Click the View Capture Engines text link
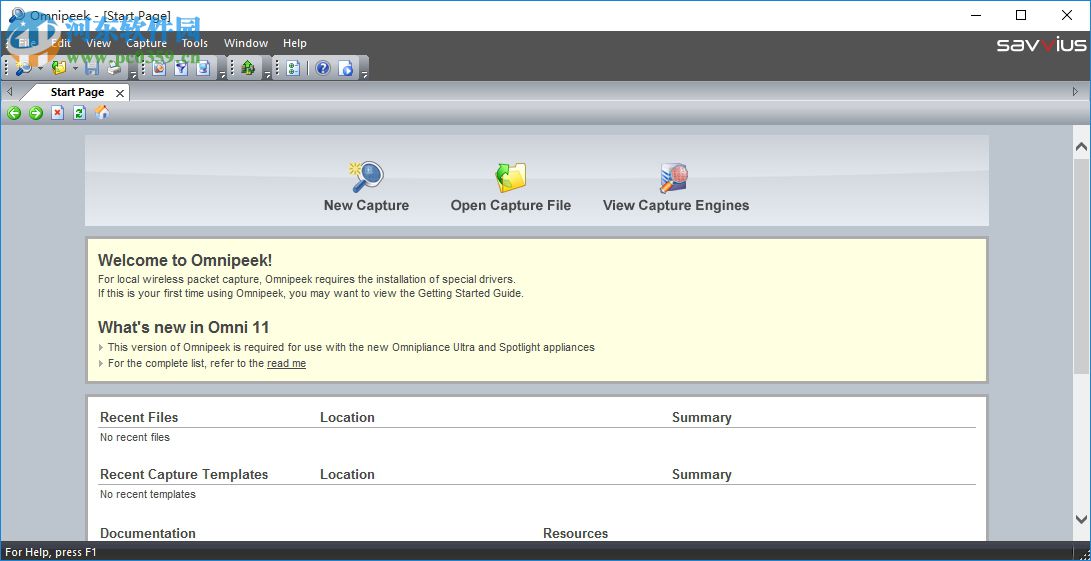Screen dimensions: 1091x561 point(676,205)
